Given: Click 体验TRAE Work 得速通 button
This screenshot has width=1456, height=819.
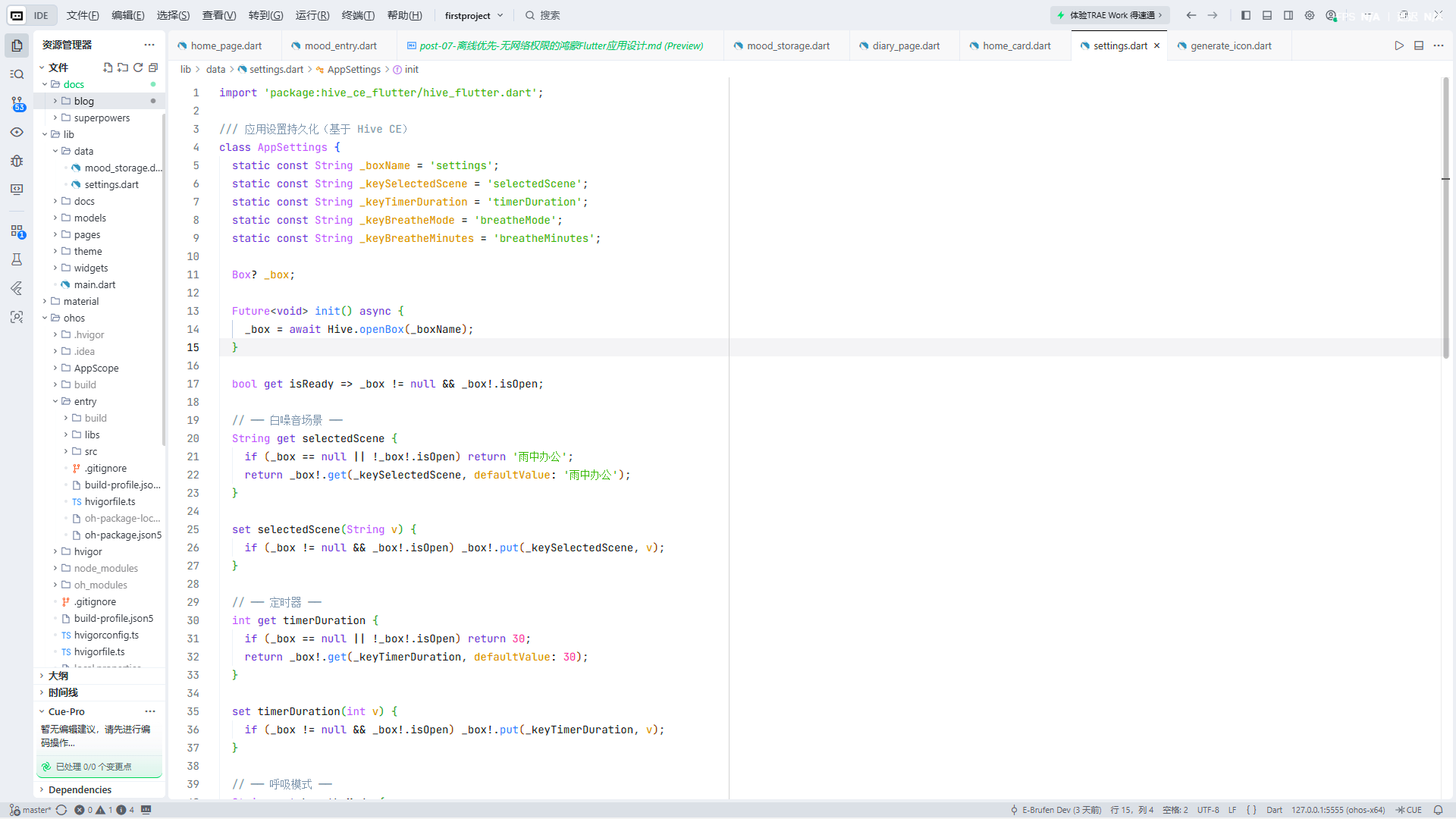Looking at the screenshot, I should 1110,15.
